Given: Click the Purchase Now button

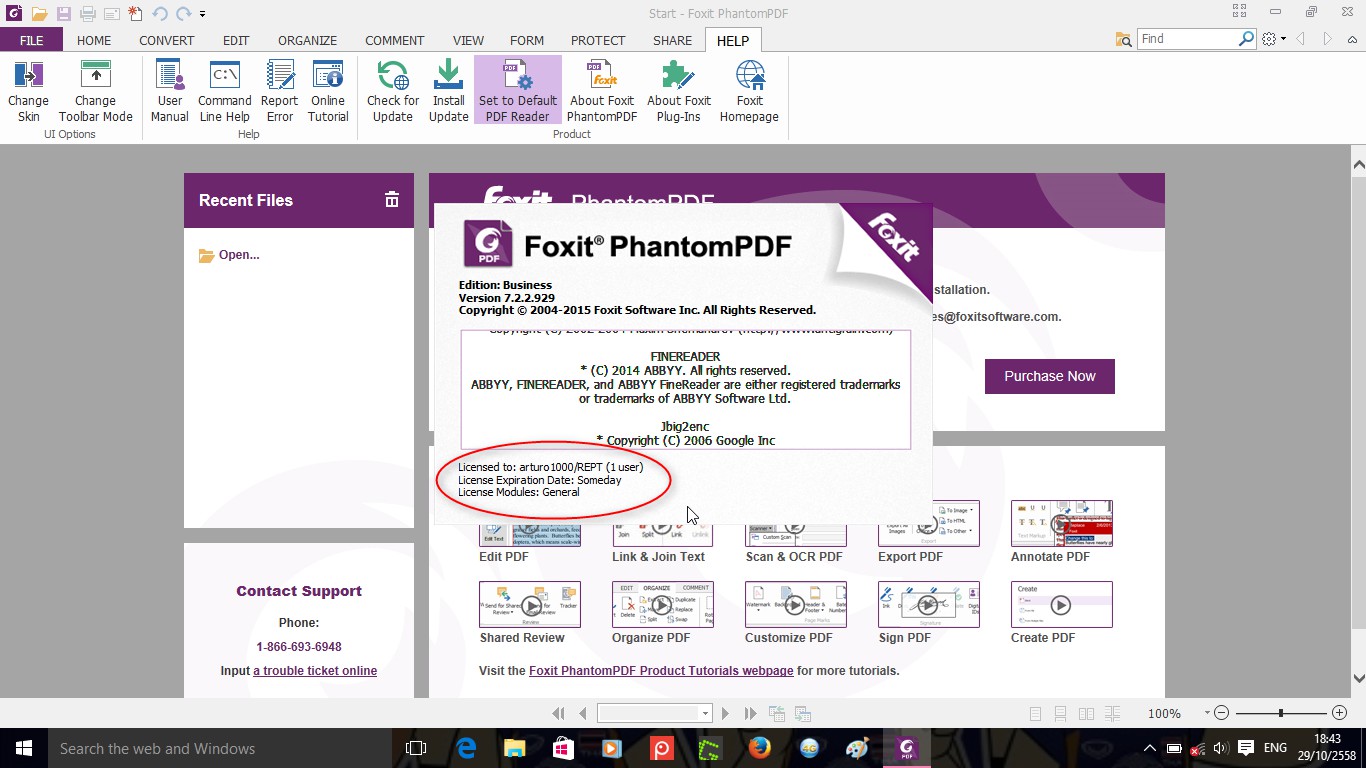Looking at the screenshot, I should point(1049,376).
